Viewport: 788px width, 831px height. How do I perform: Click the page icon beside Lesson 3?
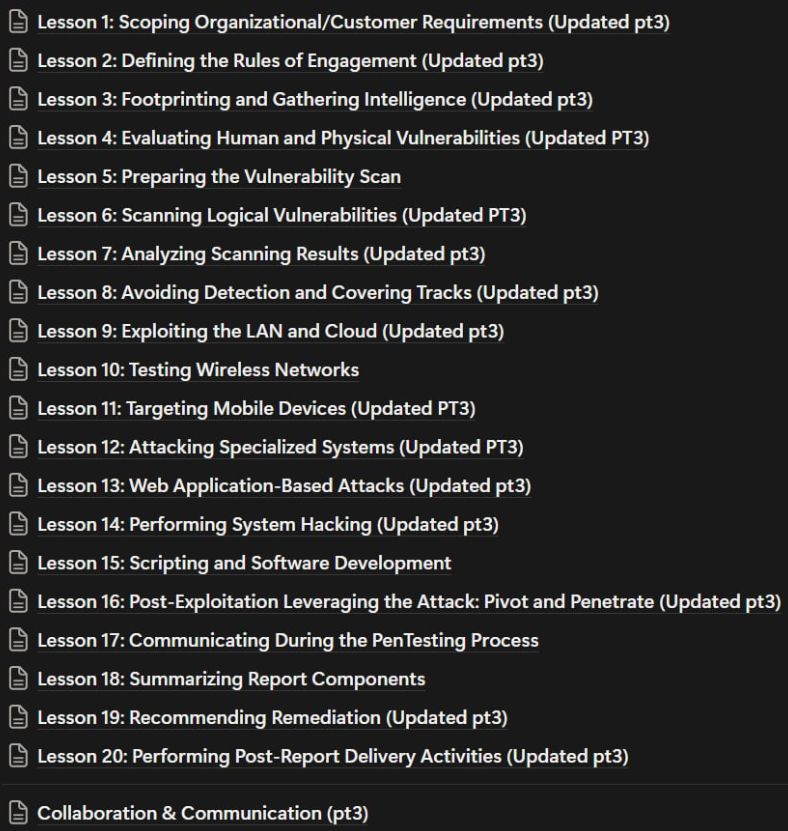[17, 100]
